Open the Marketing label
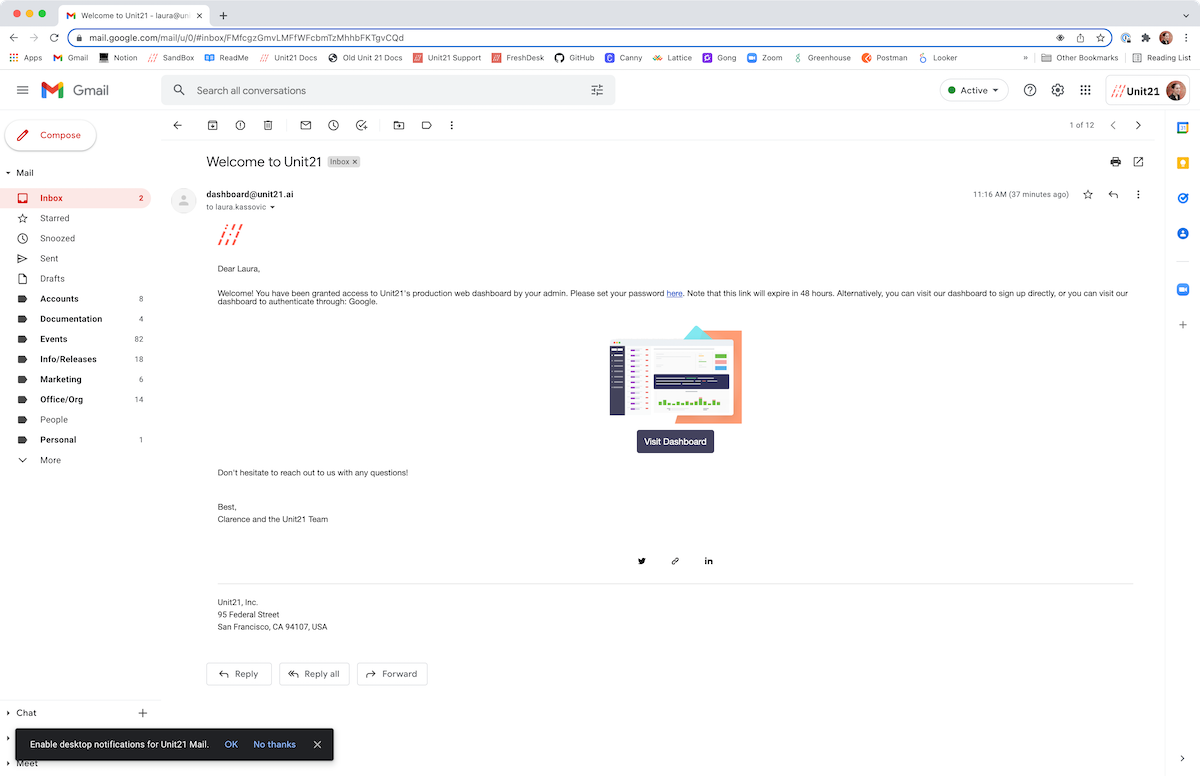This screenshot has height=776, width=1200. click(75, 379)
